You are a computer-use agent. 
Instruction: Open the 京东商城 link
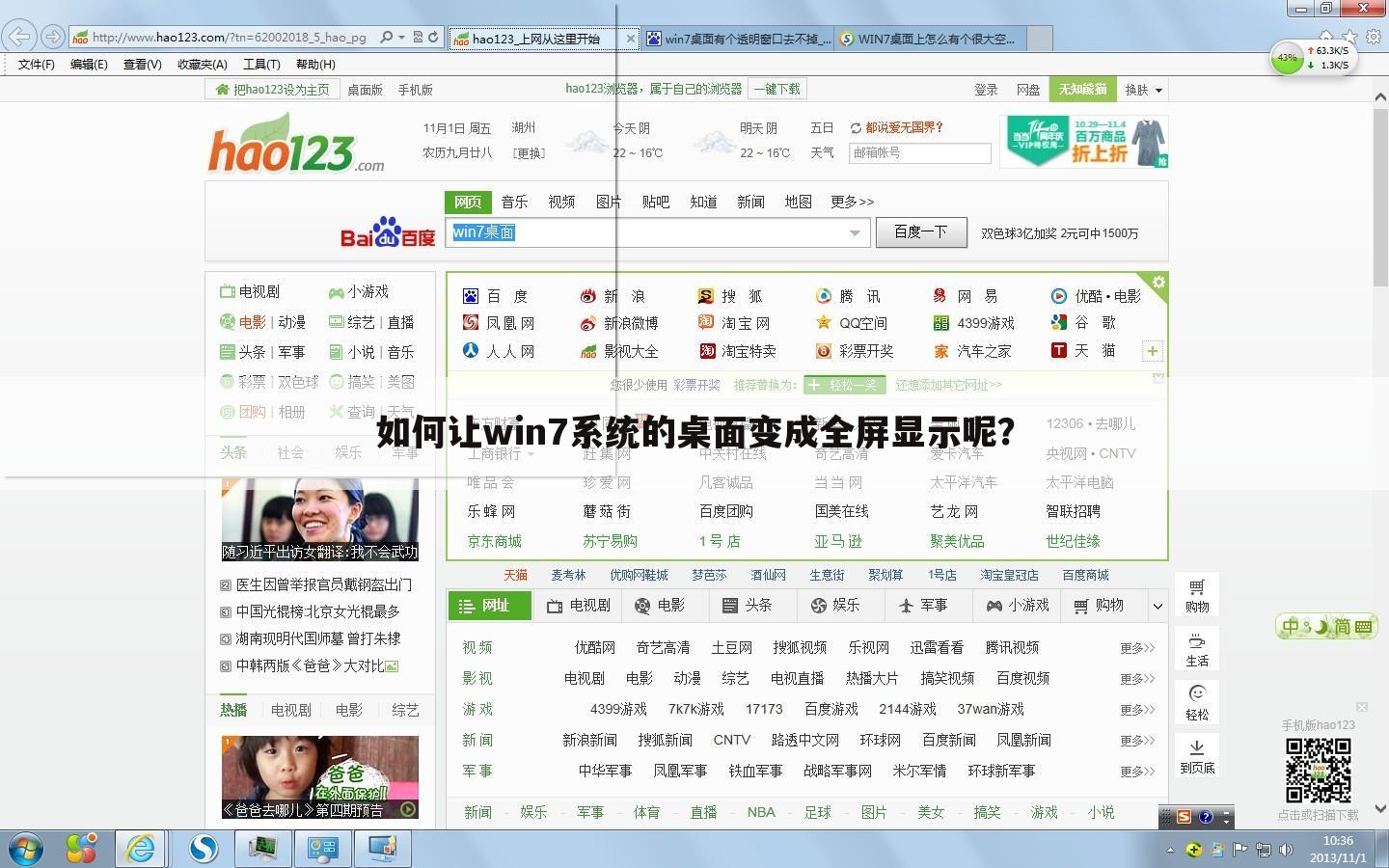[494, 541]
